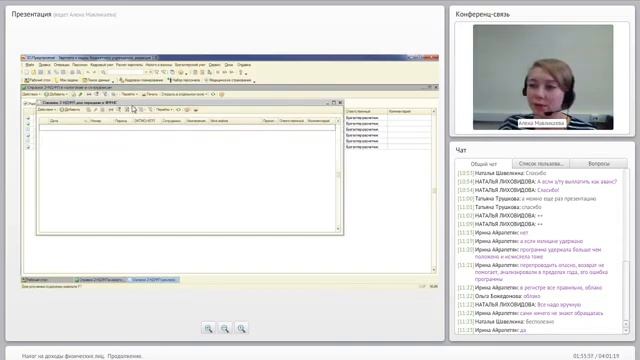Click the inner window's vertical scrollbar down arrow

pos(338,229)
